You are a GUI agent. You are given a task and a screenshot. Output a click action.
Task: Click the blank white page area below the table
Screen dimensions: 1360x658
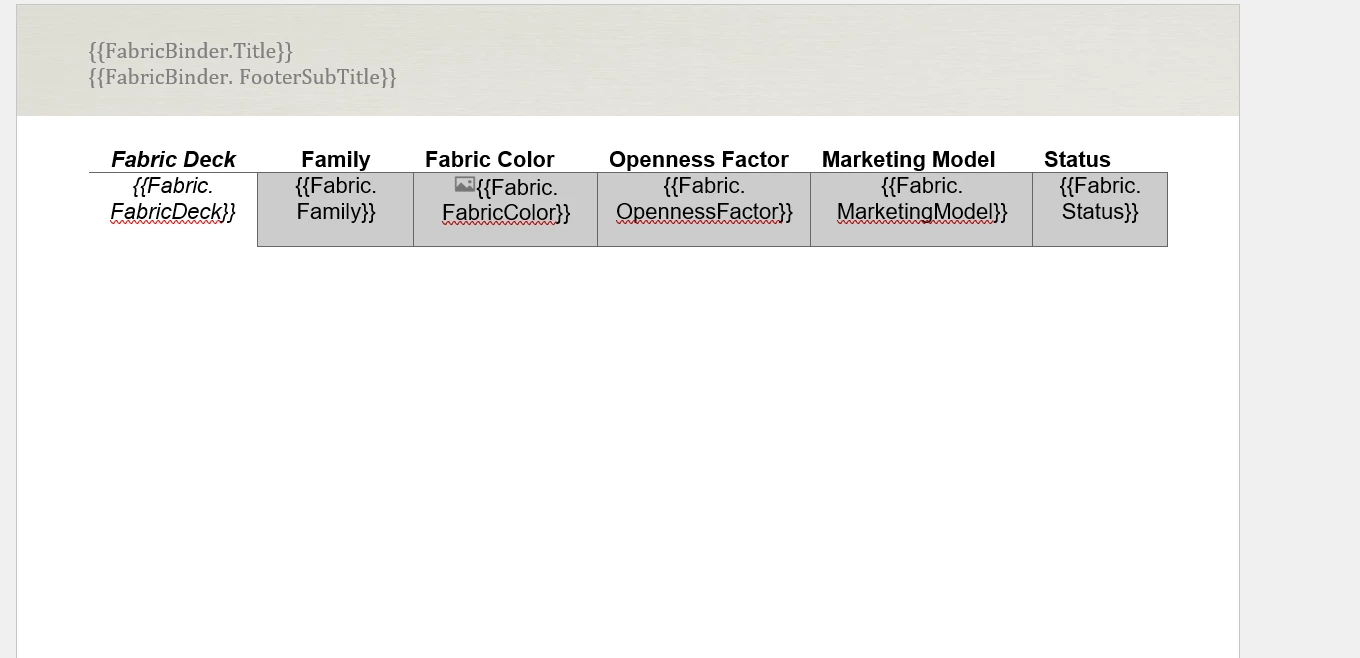click(628, 450)
